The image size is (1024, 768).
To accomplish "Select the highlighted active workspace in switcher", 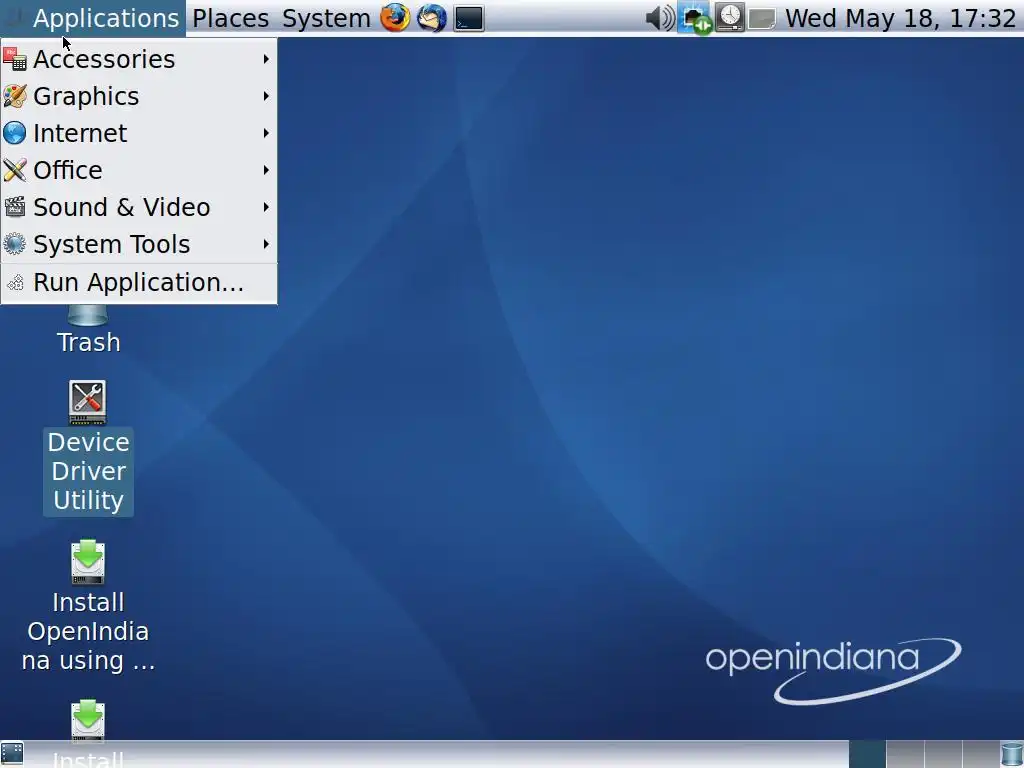I will point(867,754).
